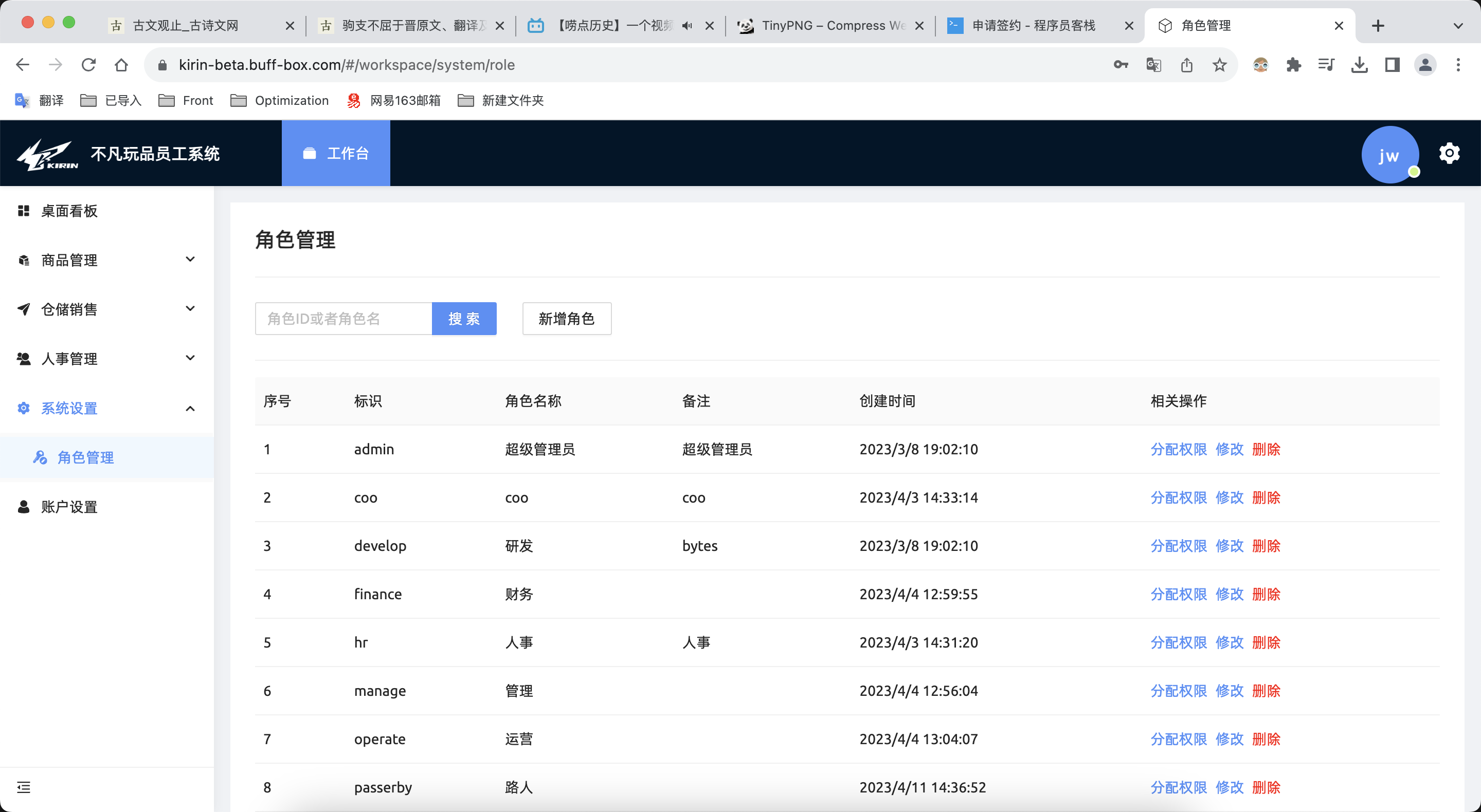Click the 商品管理 box icon
This screenshot has width=1481, height=812.
(24, 261)
